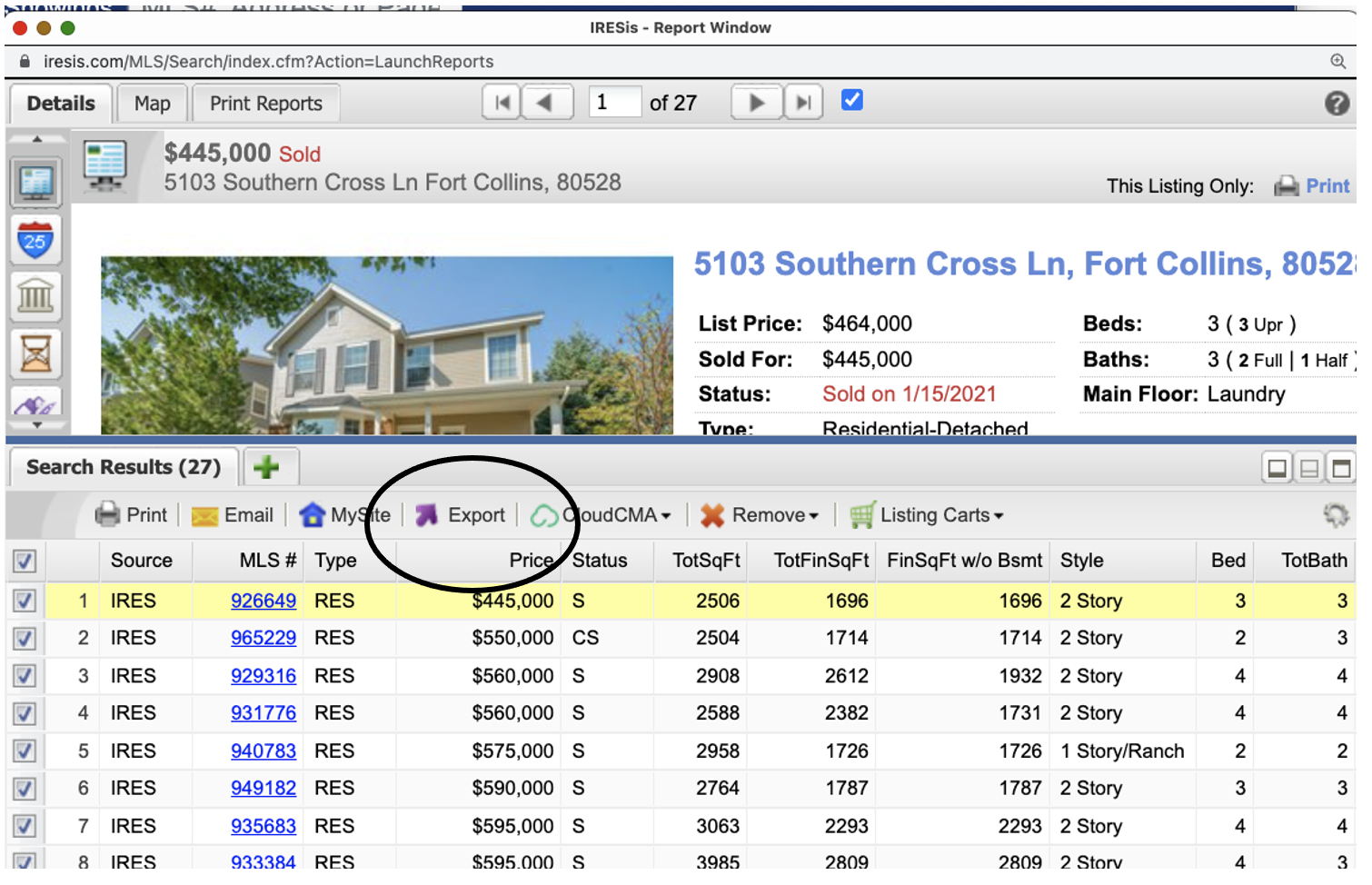The image size is (1372, 885).
Task: Select the Export icon inside the black circle
Action: coord(427,514)
